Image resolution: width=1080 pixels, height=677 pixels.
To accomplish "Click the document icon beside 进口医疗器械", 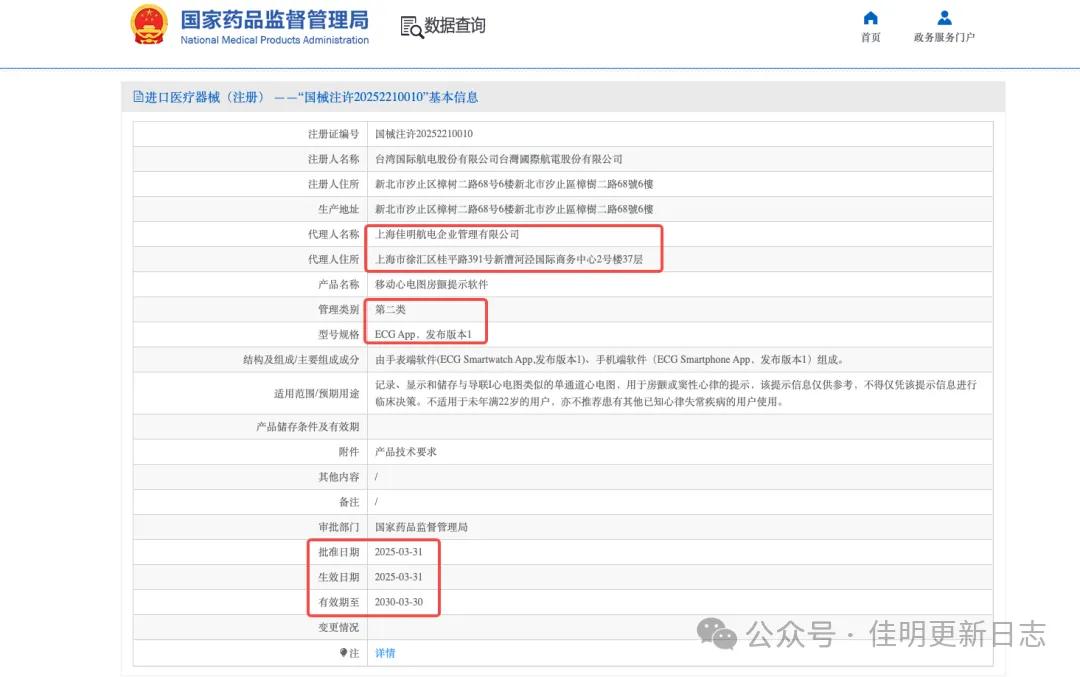I will (x=138, y=97).
